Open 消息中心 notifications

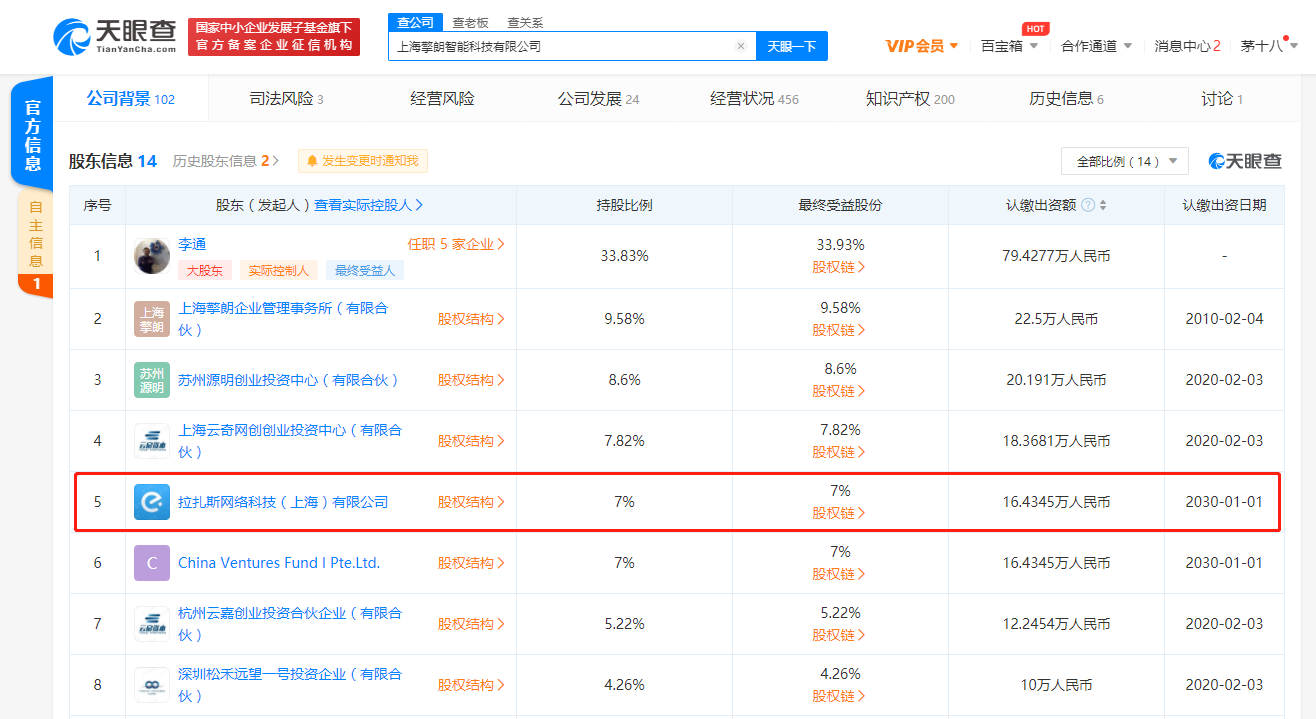click(1187, 46)
